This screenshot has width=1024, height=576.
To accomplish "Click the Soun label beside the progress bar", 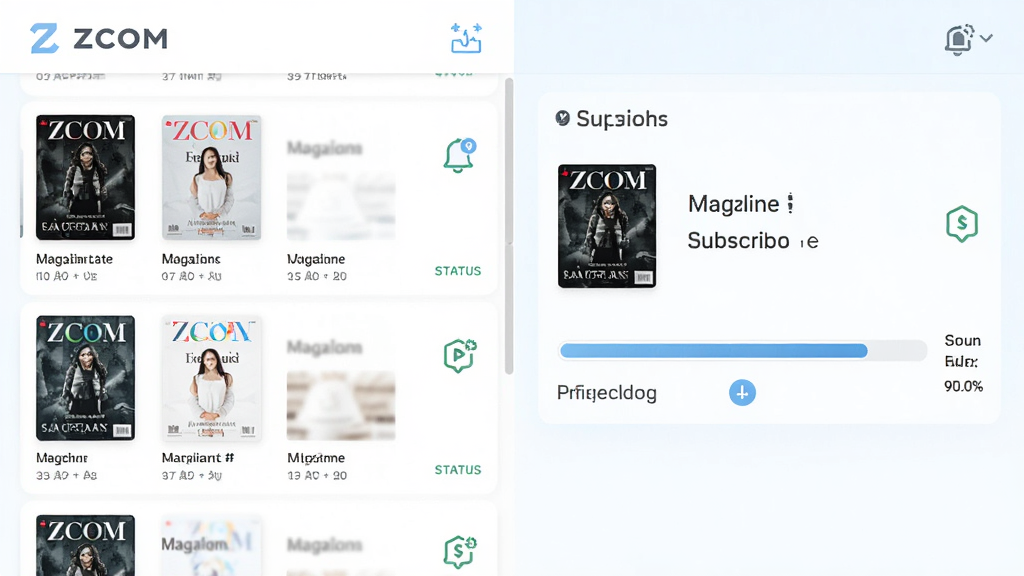I will point(963,341).
